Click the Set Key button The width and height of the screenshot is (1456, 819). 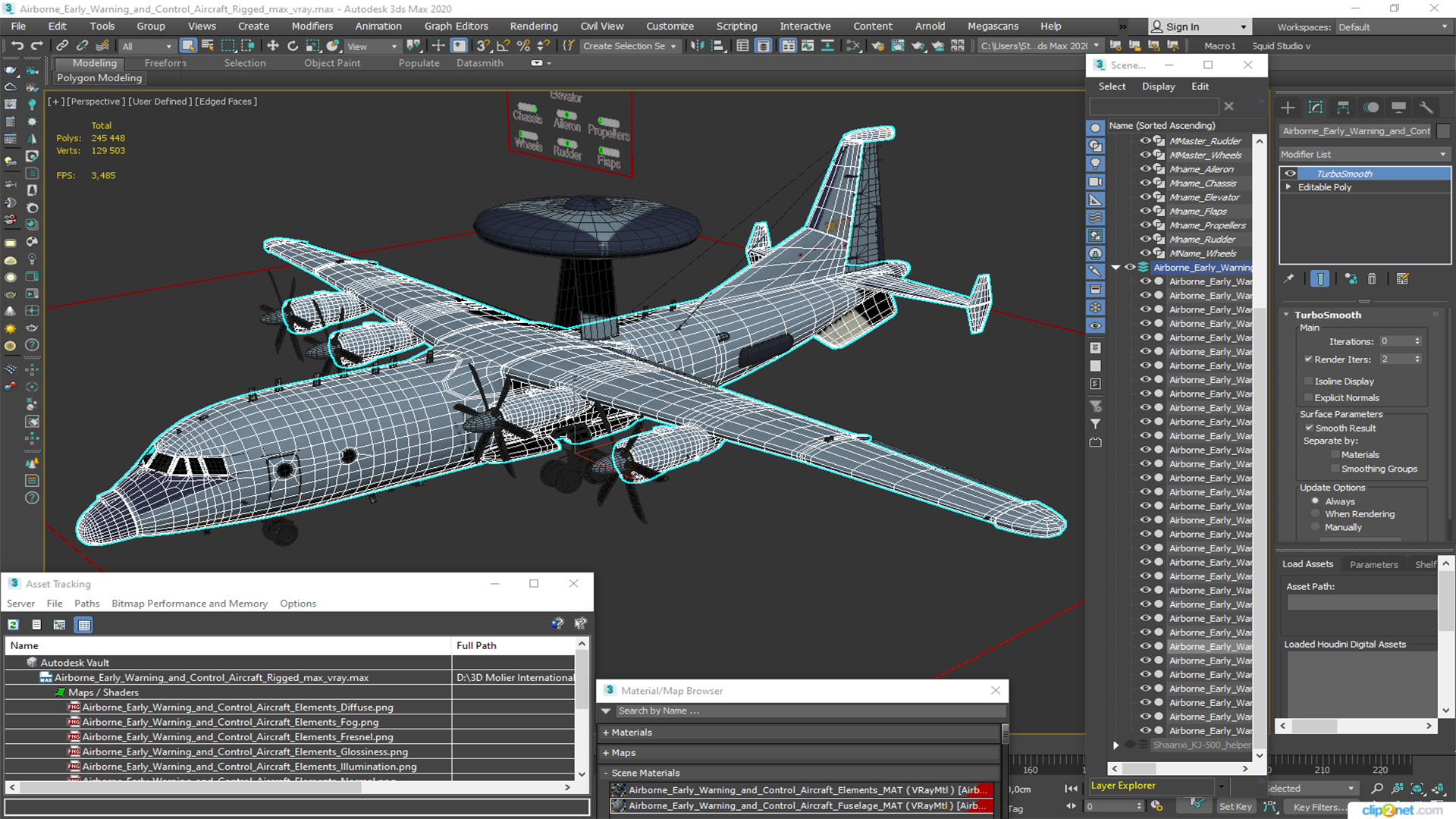(1235, 807)
